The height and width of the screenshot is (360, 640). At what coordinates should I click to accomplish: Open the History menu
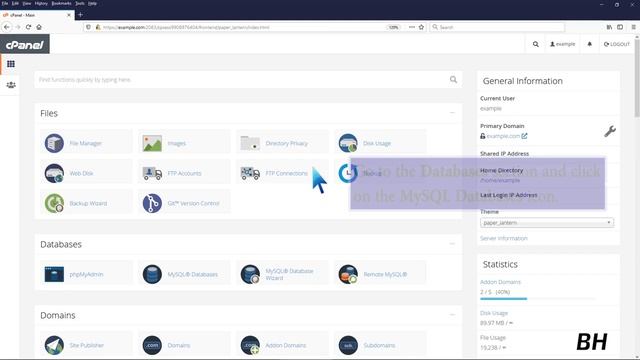tap(41, 3)
